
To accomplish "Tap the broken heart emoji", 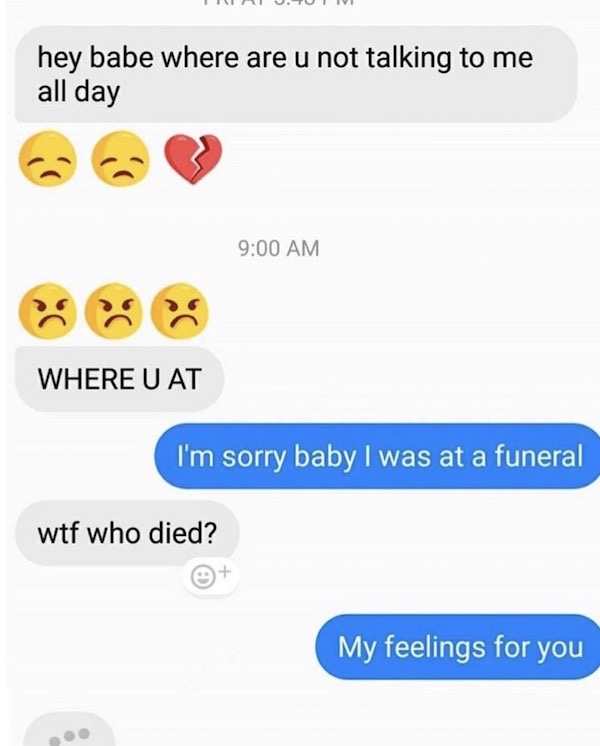I will [x=193, y=159].
